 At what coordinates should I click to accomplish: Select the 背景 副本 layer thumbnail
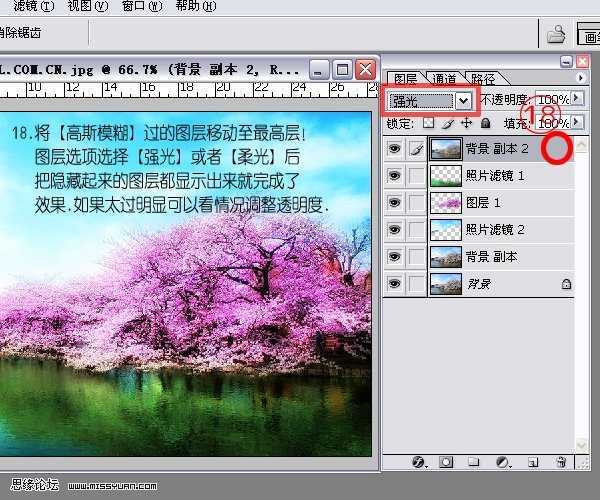click(446, 257)
